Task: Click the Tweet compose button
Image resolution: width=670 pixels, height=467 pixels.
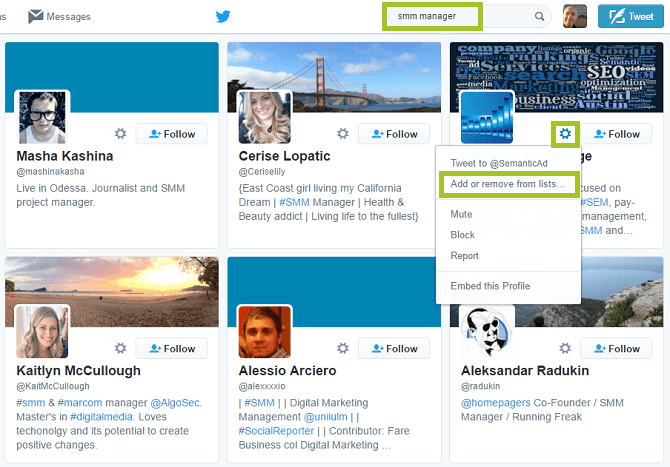Action: [631, 16]
